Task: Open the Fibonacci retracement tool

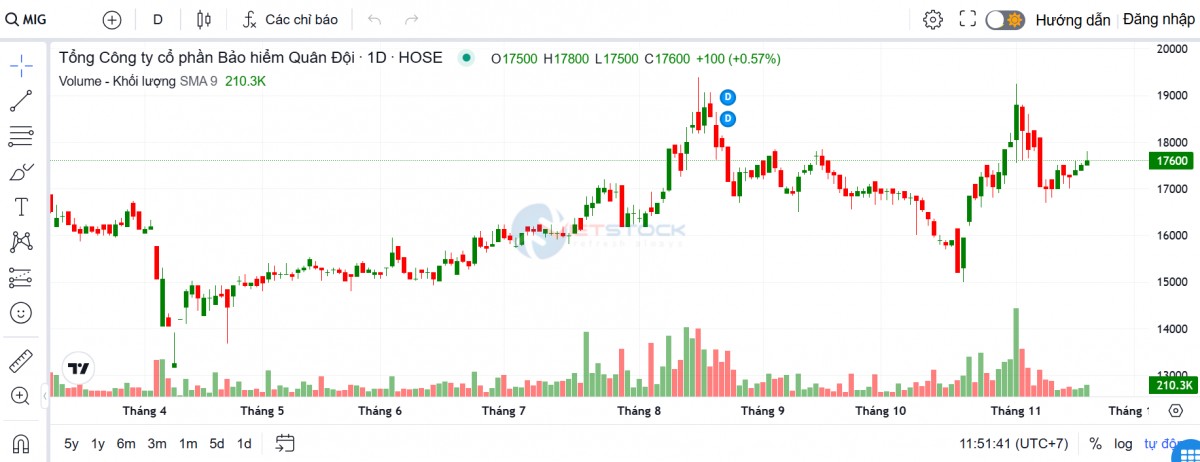Action: point(21,136)
